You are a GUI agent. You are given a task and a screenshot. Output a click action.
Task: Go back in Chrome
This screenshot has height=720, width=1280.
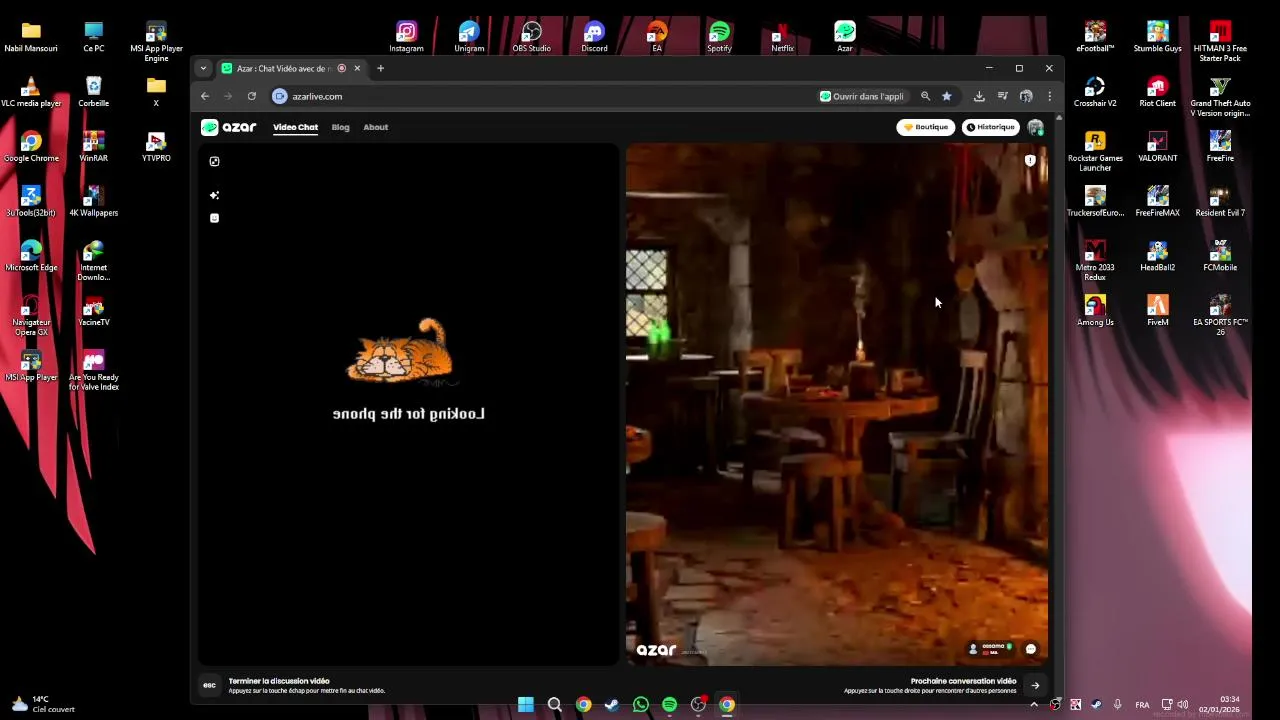205,96
